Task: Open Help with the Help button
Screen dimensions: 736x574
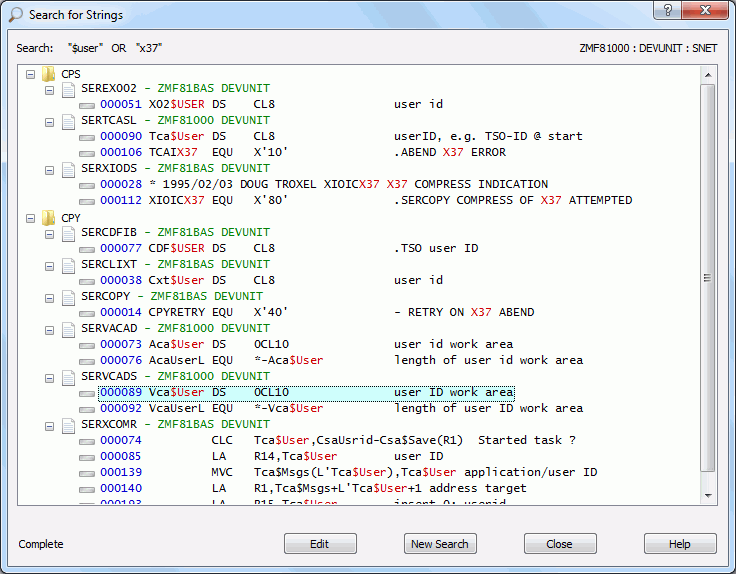Action: (x=680, y=543)
